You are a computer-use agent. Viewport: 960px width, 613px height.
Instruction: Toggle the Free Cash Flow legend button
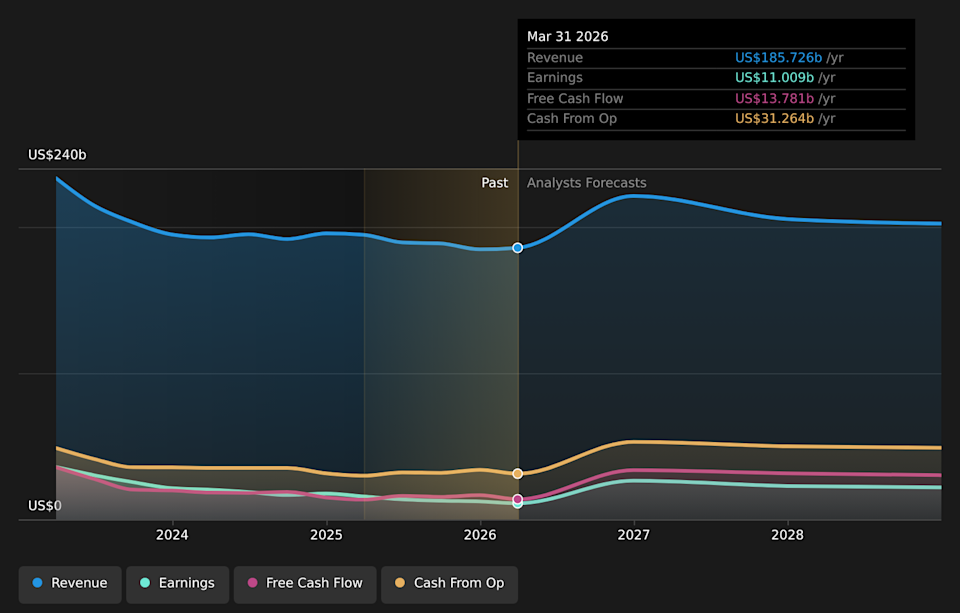click(305, 584)
